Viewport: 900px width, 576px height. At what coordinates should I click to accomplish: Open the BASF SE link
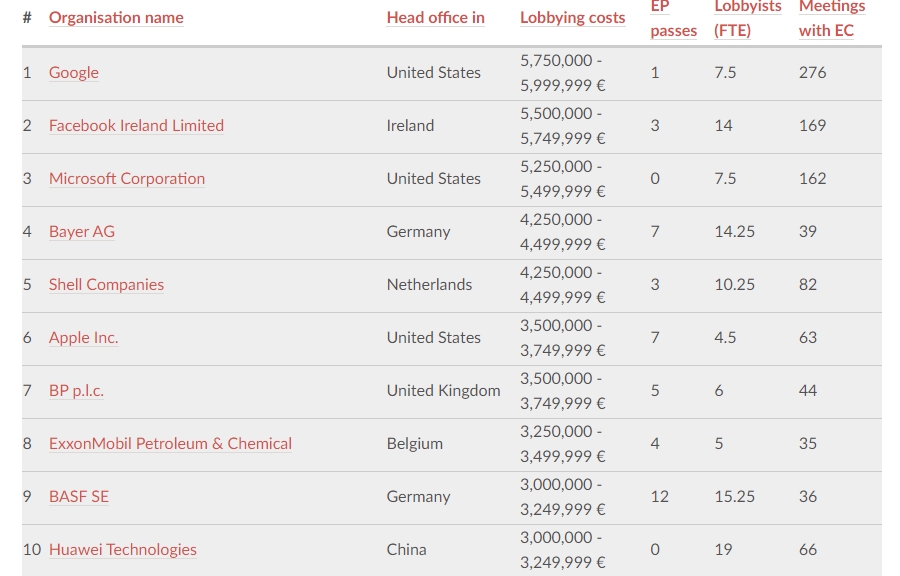click(x=79, y=497)
